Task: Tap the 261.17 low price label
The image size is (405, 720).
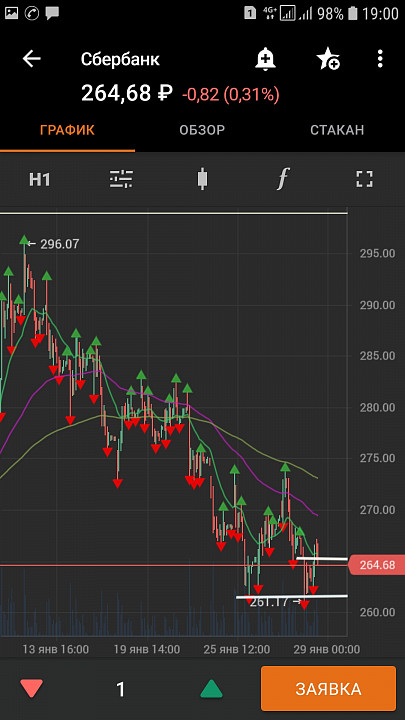Action: [x=270, y=602]
